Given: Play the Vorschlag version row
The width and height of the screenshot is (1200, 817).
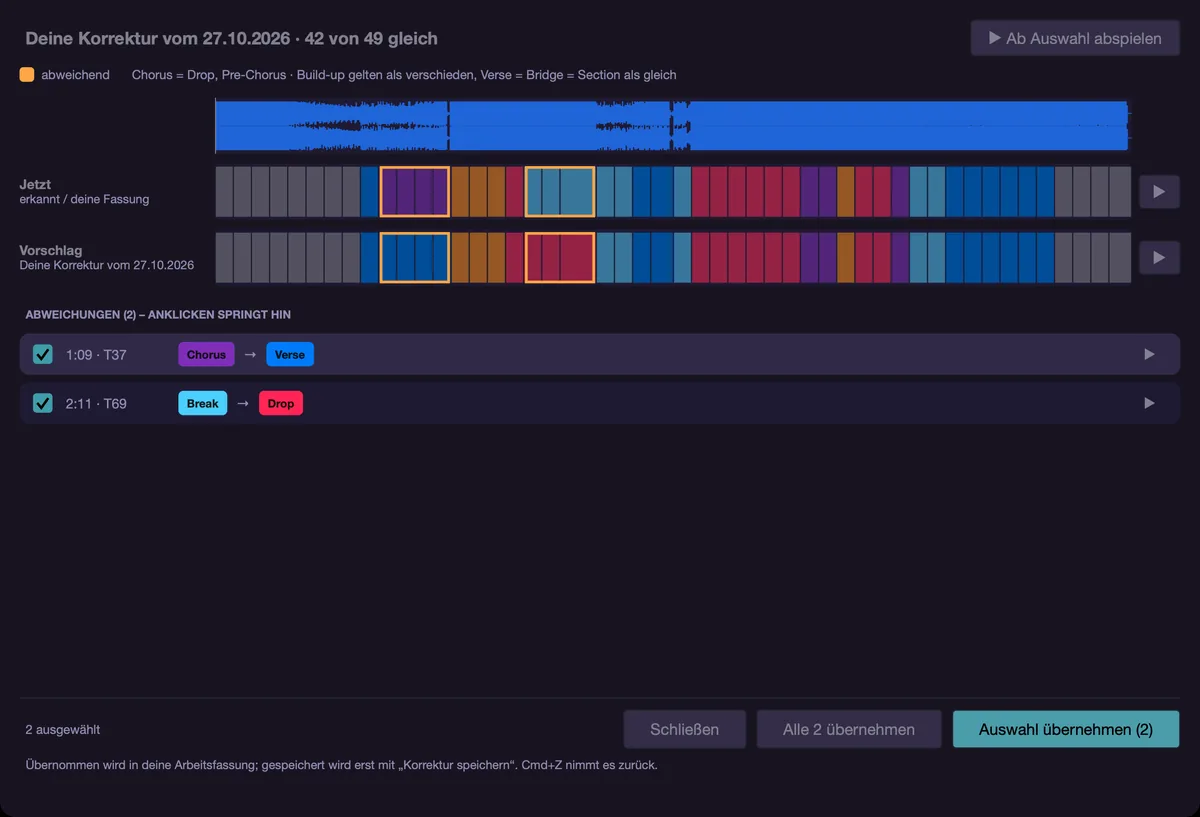Looking at the screenshot, I should tap(1159, 257).
